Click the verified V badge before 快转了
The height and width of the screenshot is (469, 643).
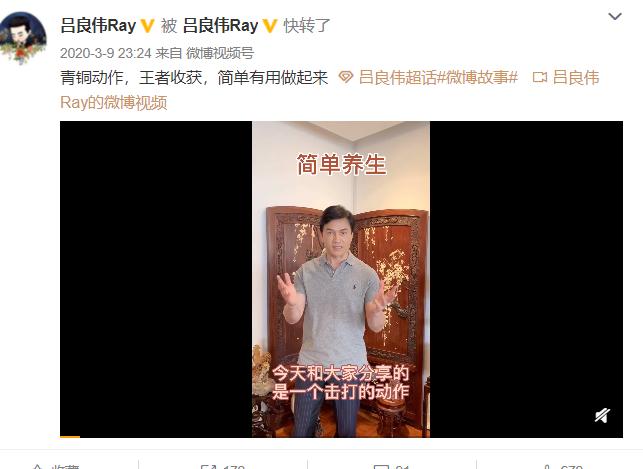pos(270,26)
